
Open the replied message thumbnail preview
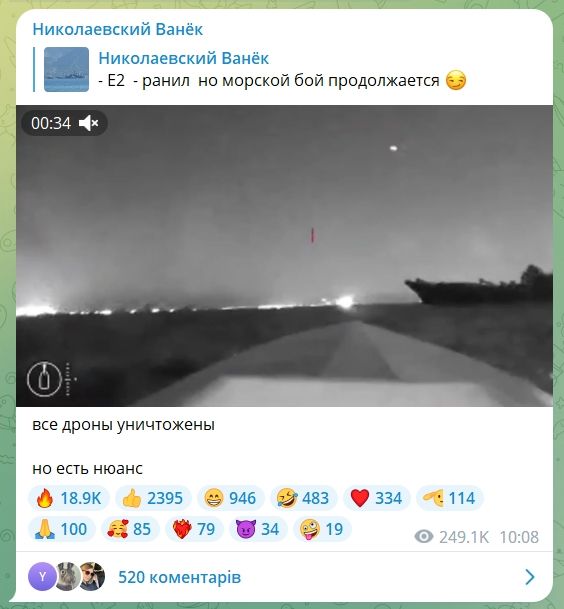(x=66, y=70)
